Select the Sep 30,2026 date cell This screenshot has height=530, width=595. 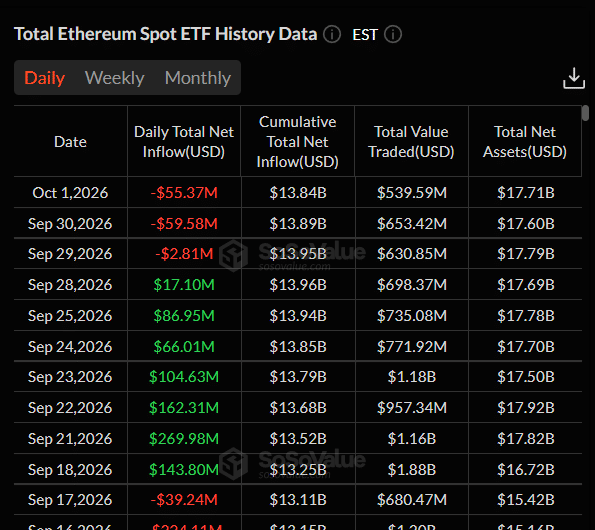point(70,223)
